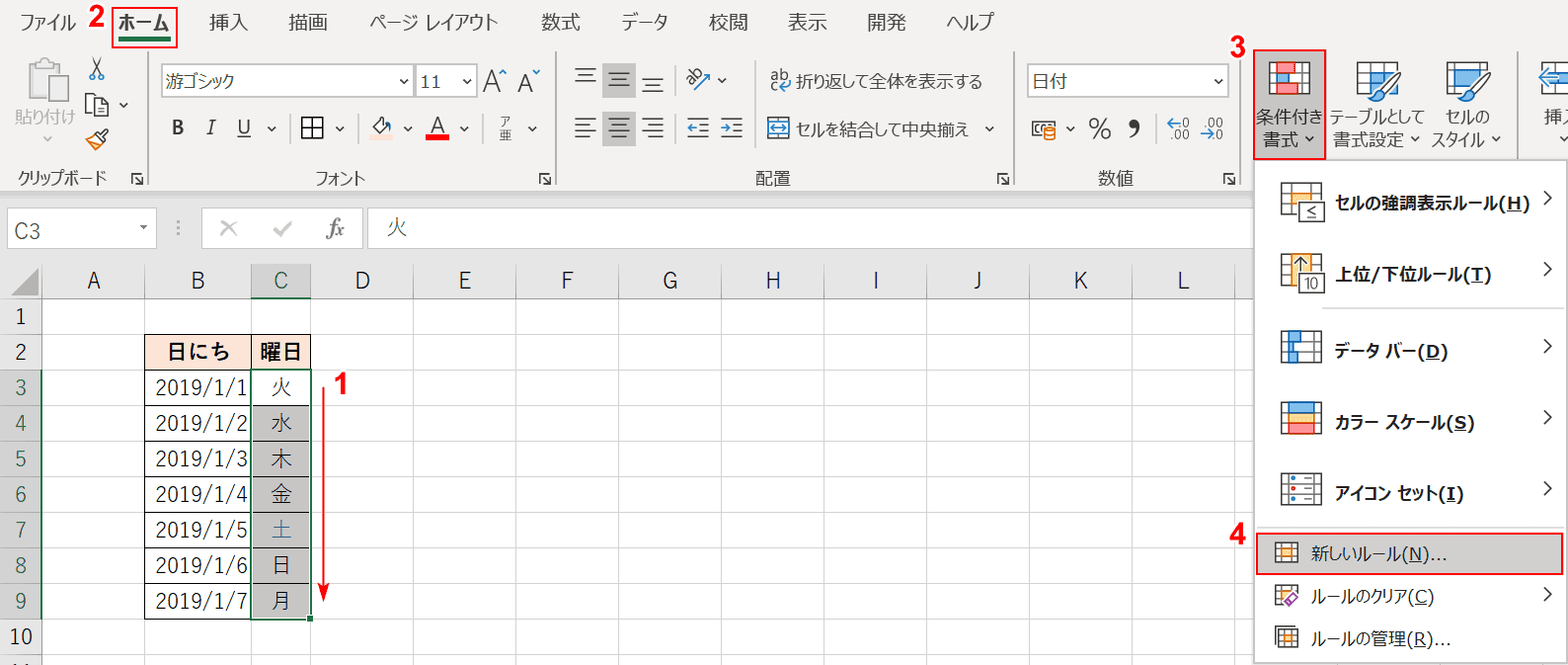Click the Paste (貼り付け) clipboard icon
1568x665 pixels.
coord(45,80)
